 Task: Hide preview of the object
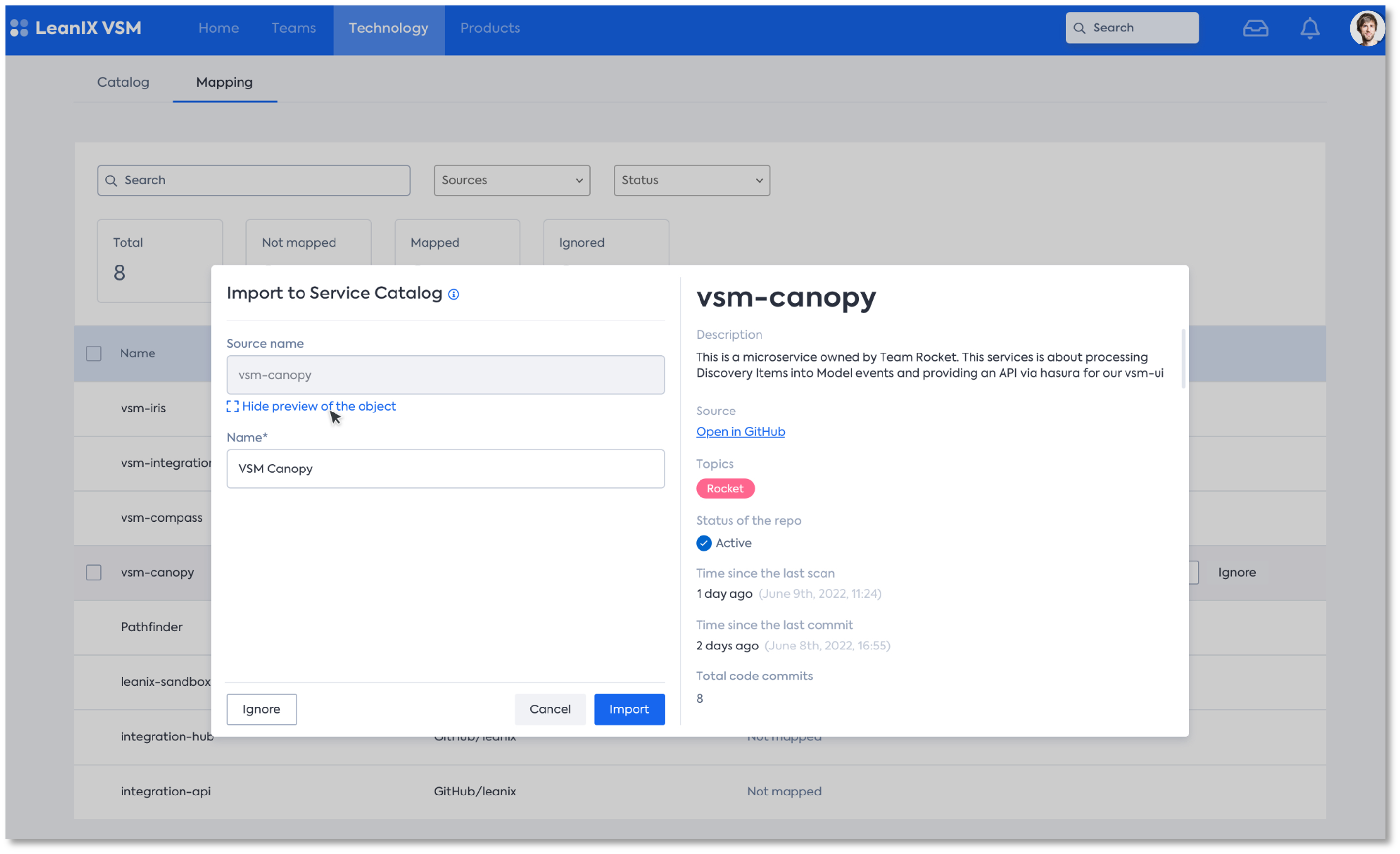tap(319, 407)
